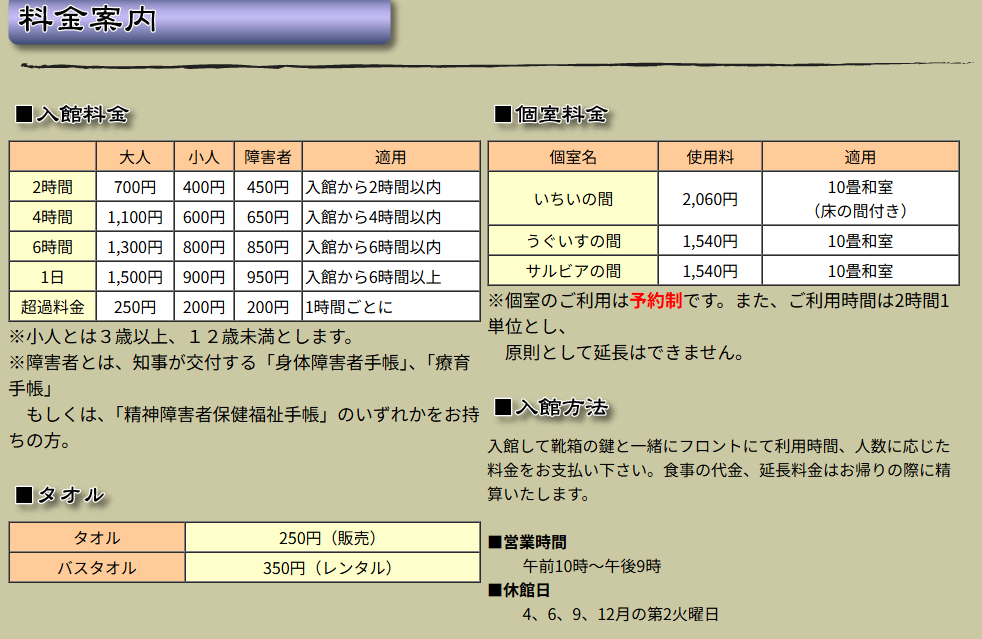Select the いちいの間 room name cell
Viewport: 982px width, 639px height.
[x=573, y=199]
